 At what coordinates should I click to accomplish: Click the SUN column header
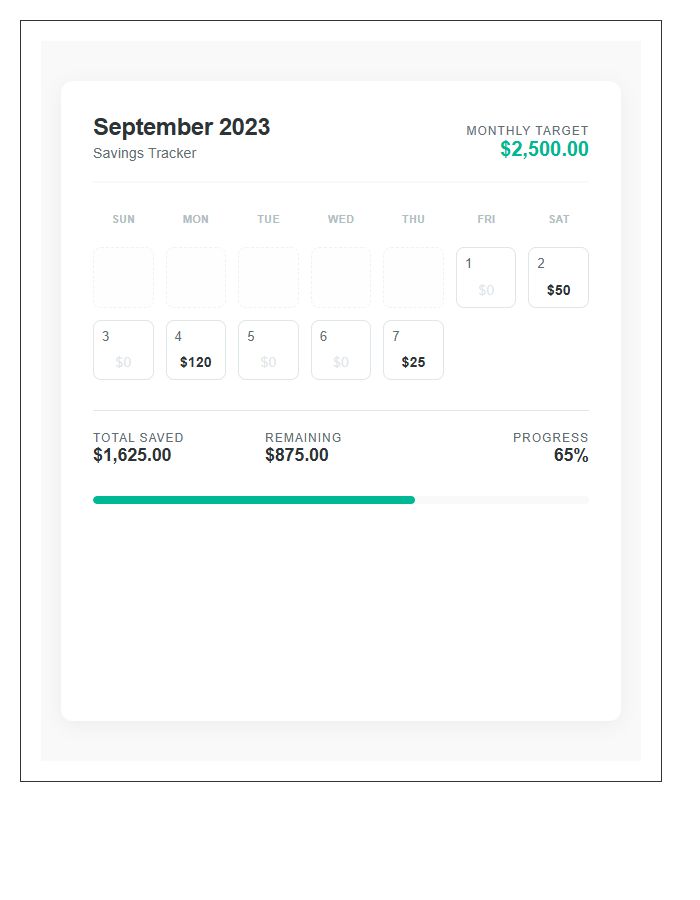pyautogui.click(x=123, y=219)
